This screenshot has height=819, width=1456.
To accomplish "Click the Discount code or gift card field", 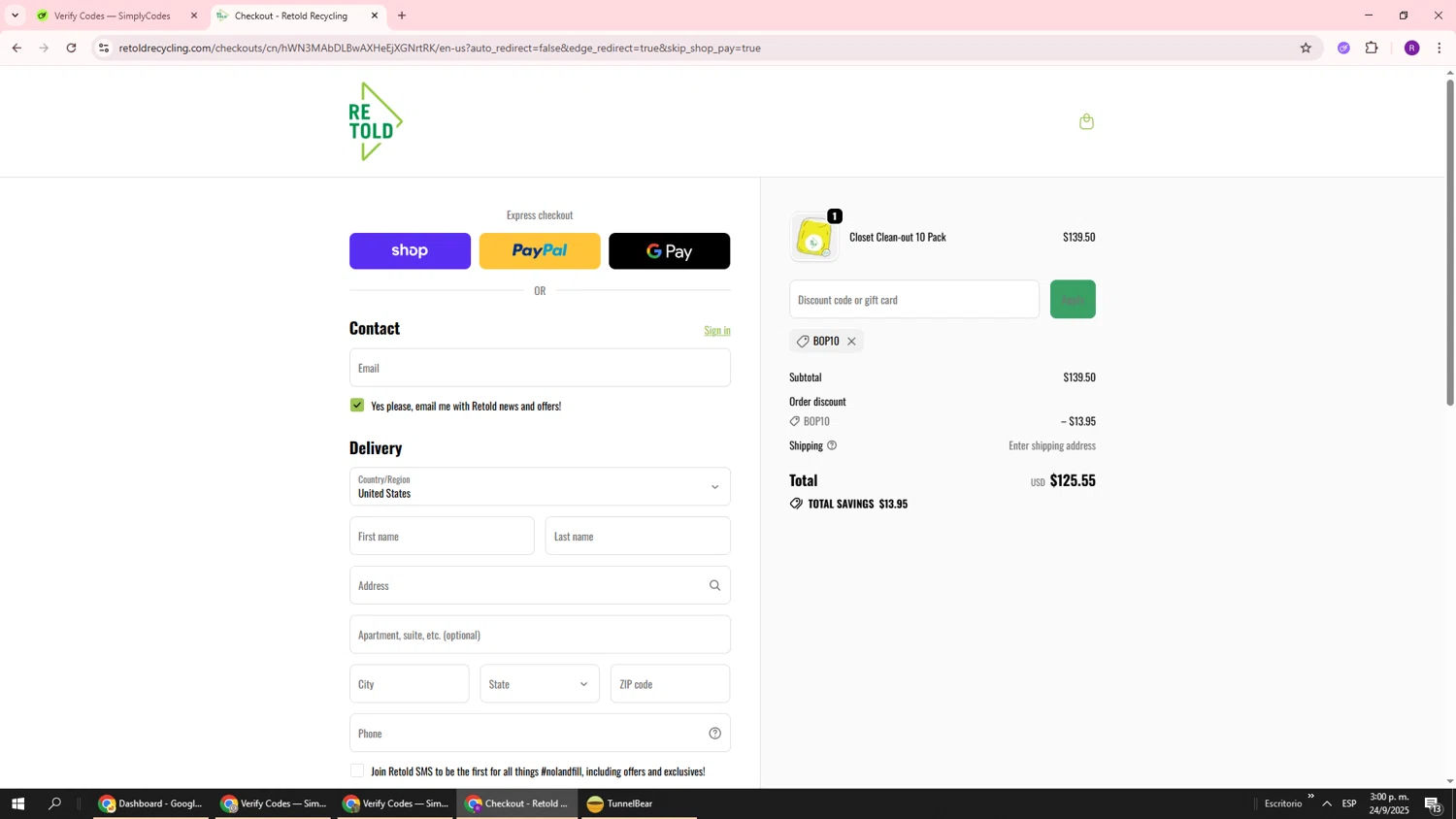I will click(x=914, y=300).
